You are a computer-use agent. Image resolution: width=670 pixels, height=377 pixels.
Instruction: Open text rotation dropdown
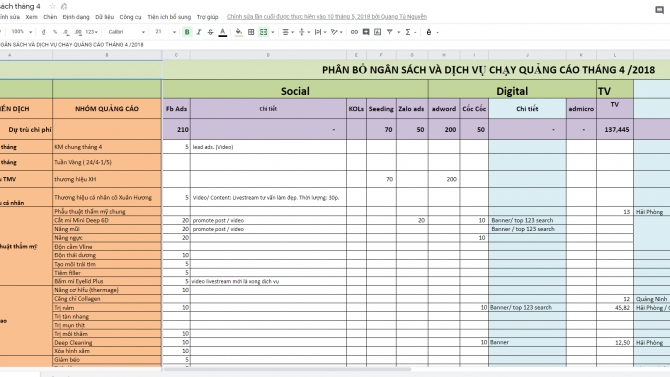pyautogui.click(x=337, y=32)
